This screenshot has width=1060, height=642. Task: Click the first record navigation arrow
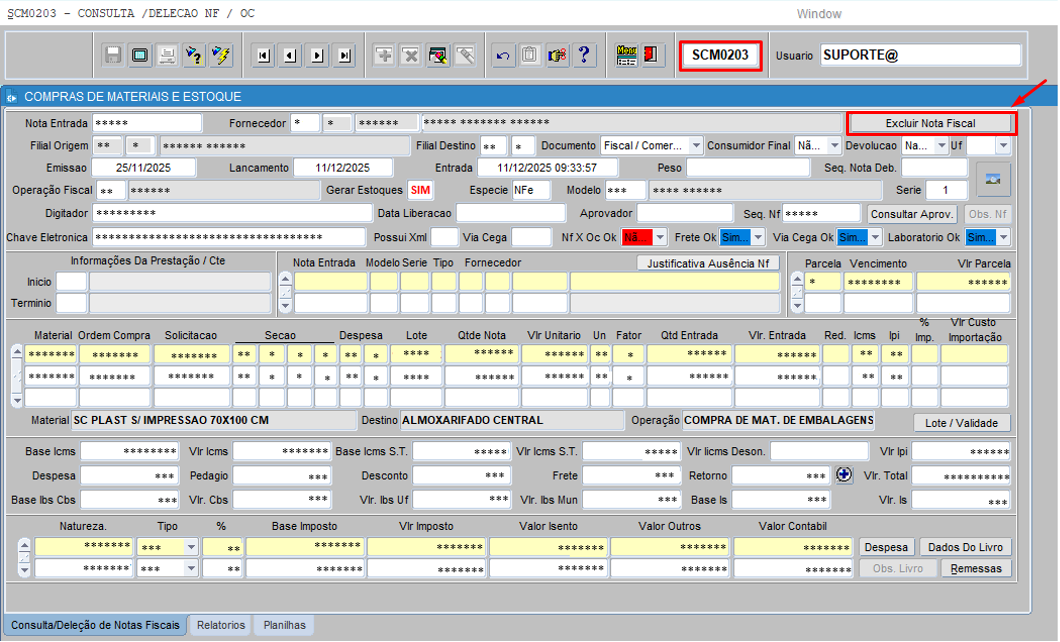coord(264,56)
